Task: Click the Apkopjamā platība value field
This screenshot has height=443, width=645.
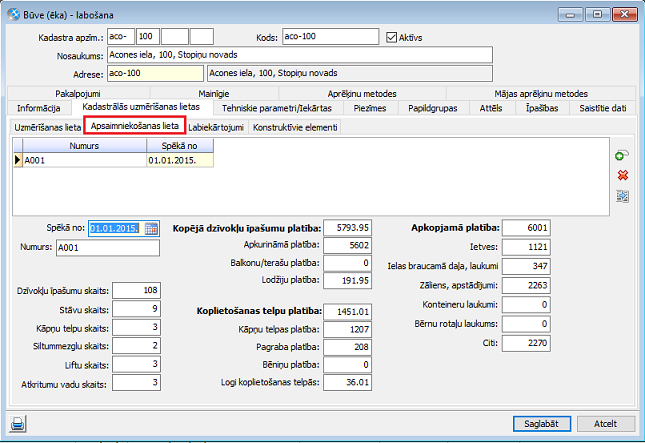Action: (525, 228)
